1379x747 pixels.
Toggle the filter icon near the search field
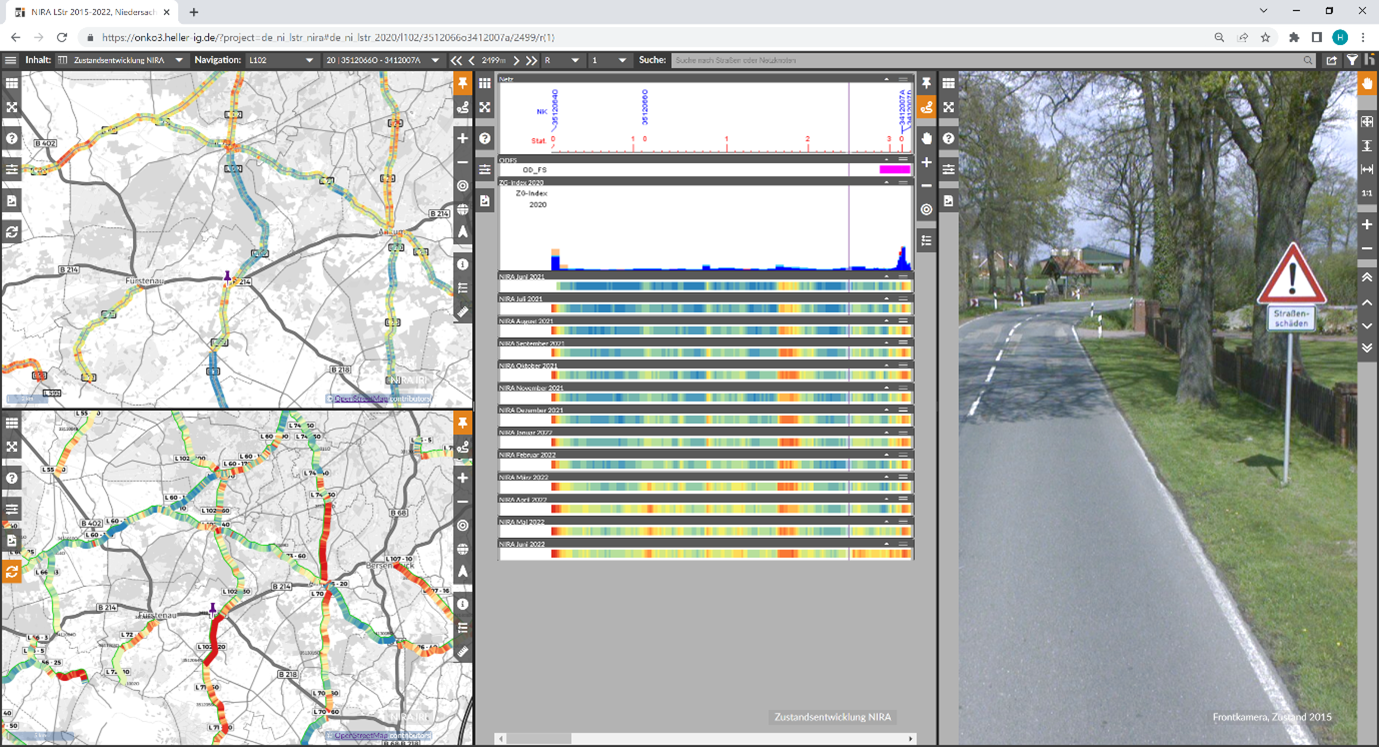pyautogui.click(x=1352, y=60)
